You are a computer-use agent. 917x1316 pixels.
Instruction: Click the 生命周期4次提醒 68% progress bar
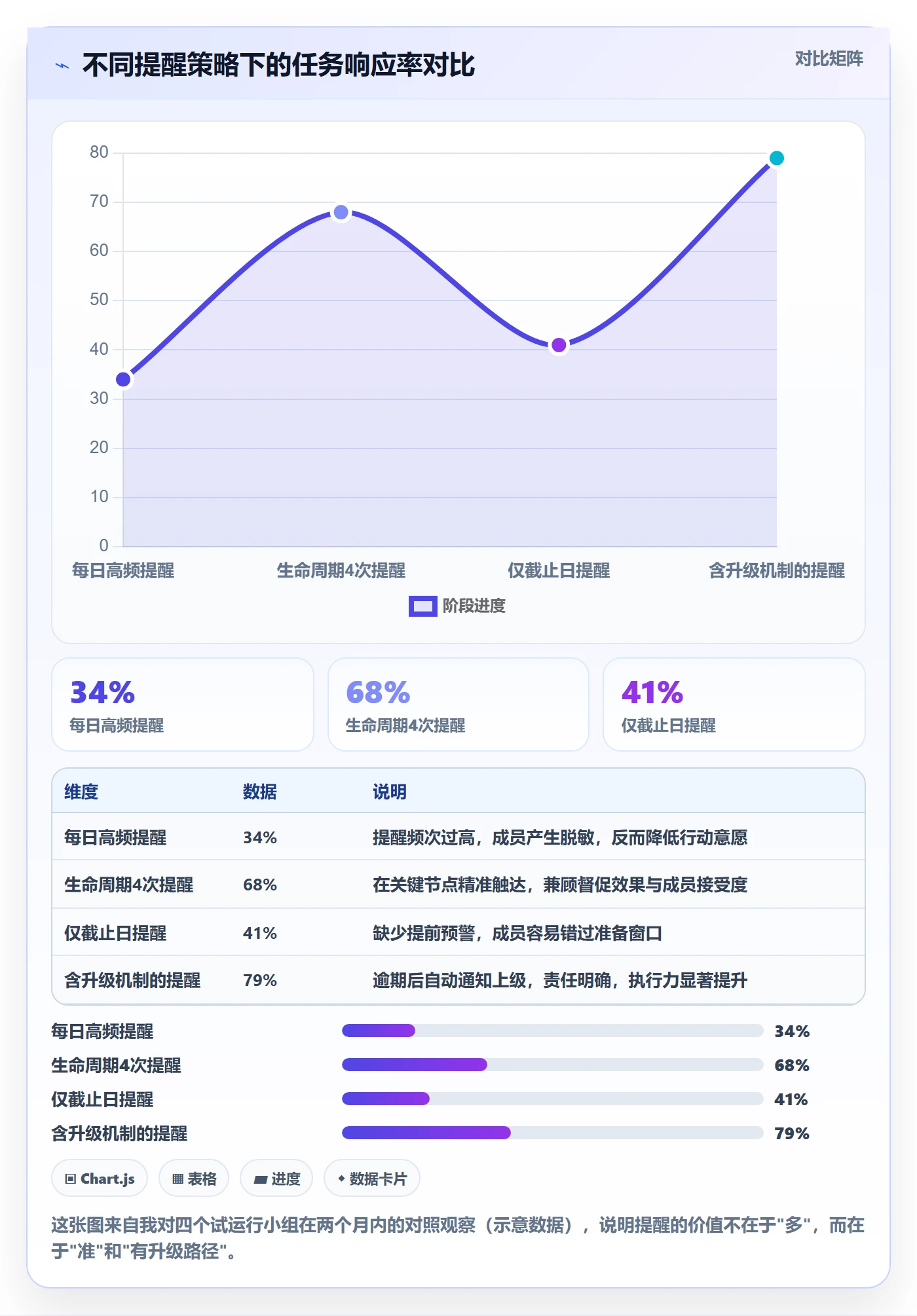(x=553, y=1065)
